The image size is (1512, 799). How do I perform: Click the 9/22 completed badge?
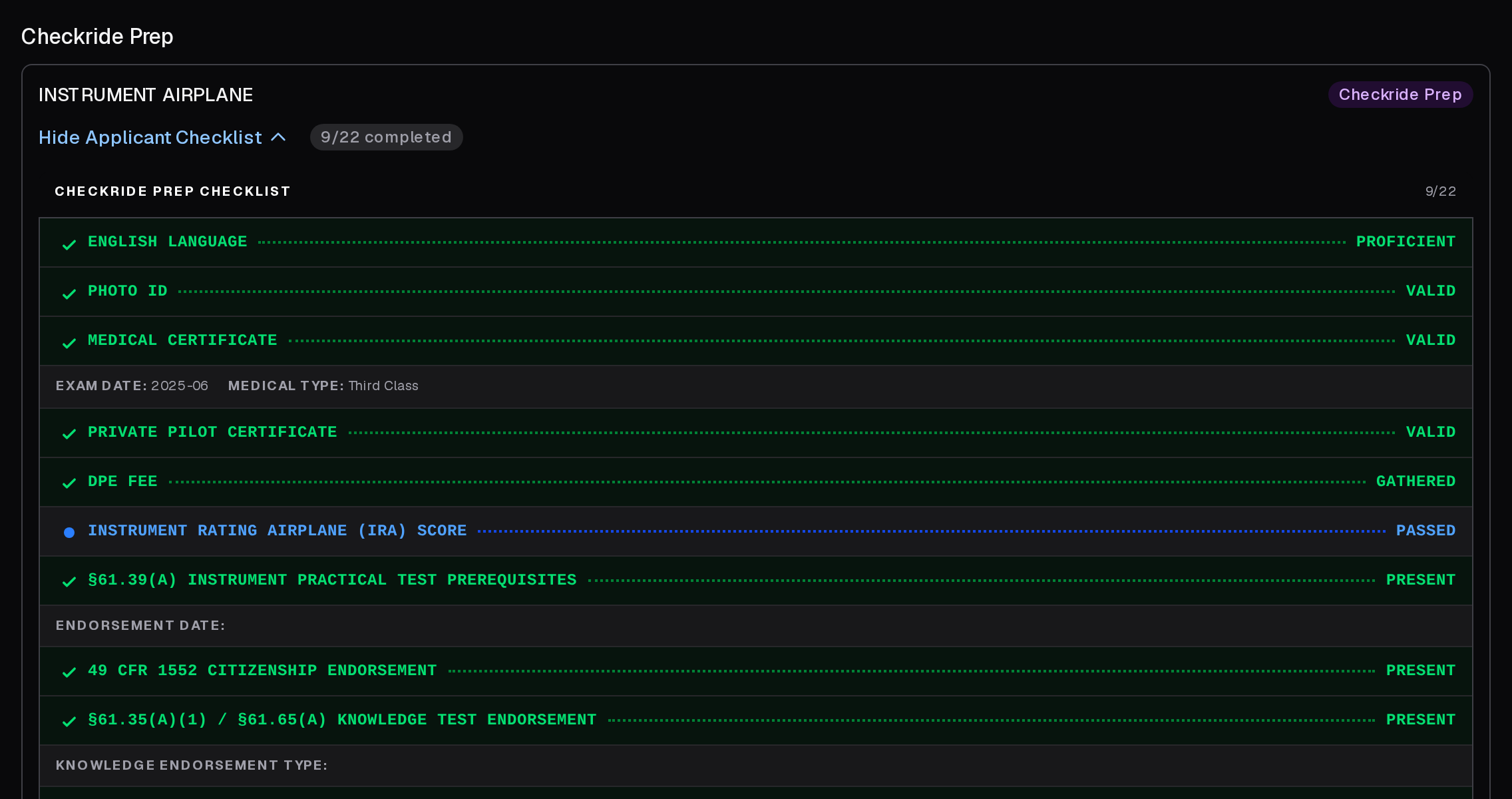tap(386, 137)
